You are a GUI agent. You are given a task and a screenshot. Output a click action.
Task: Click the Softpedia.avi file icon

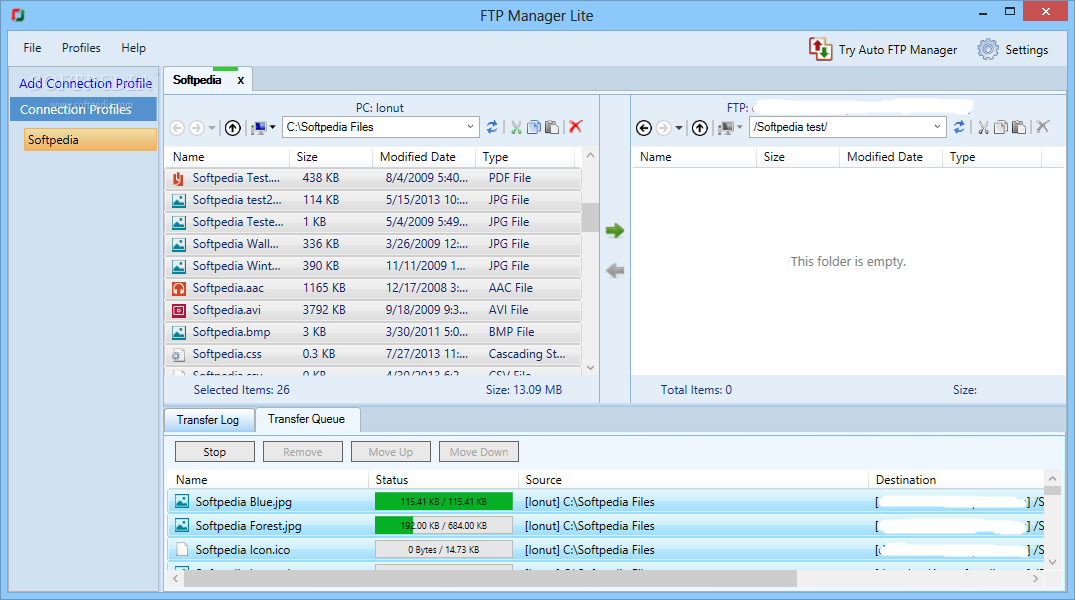[x=178, y=311]
